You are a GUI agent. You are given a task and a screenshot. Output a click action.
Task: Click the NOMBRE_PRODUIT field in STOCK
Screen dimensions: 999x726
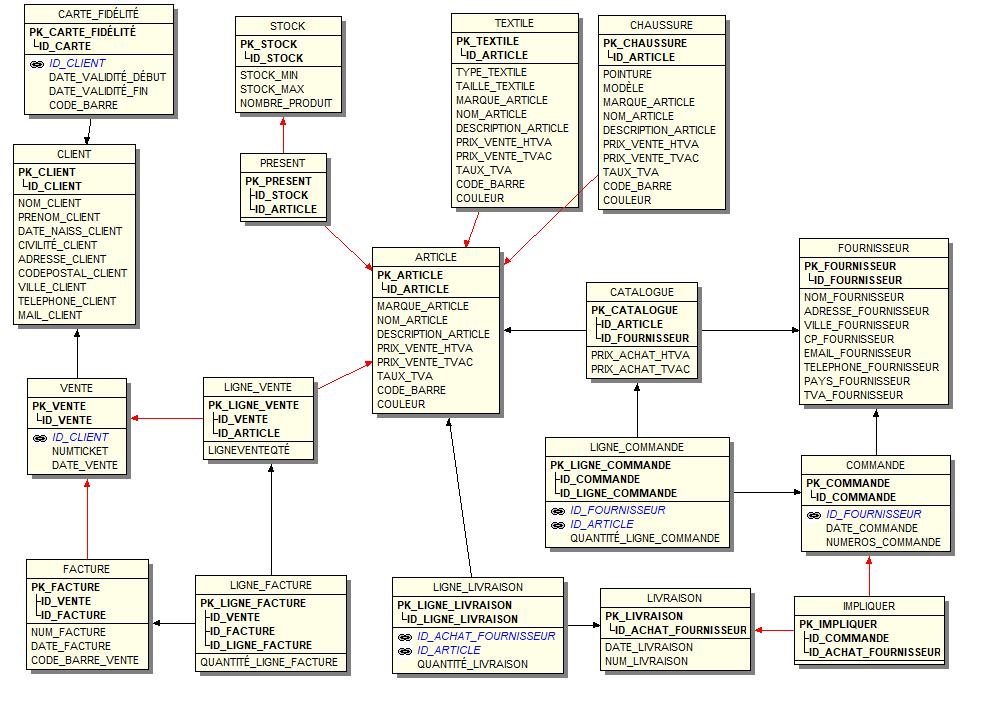pos(286,103)
